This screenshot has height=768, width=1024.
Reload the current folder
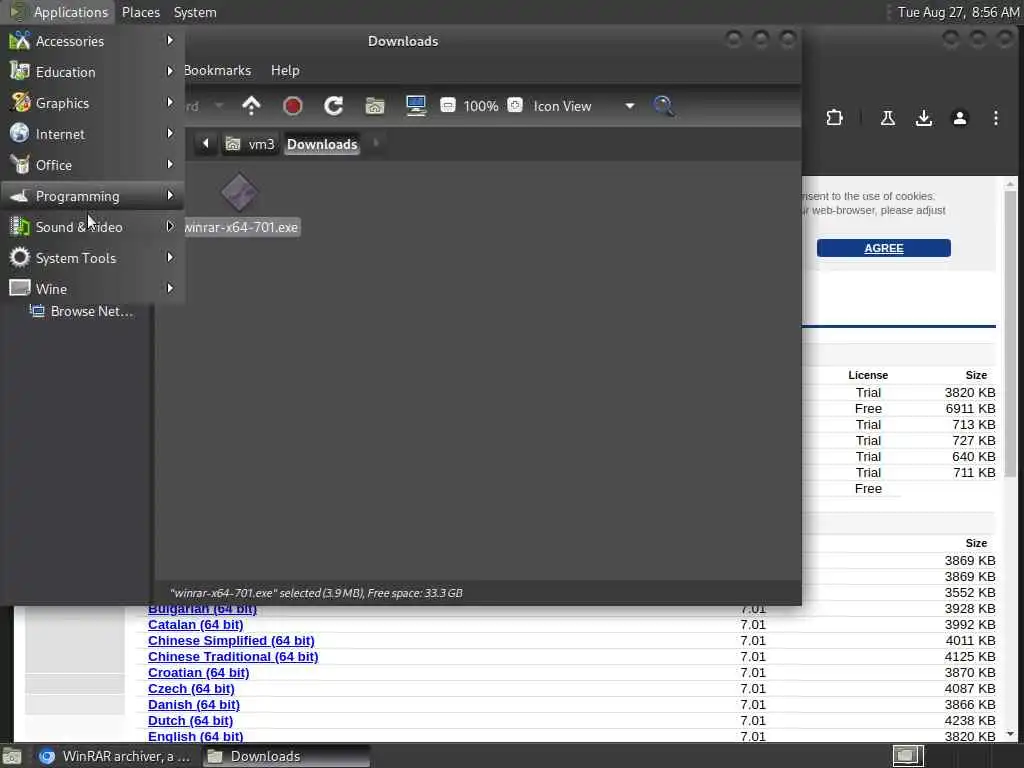(334, 106)
